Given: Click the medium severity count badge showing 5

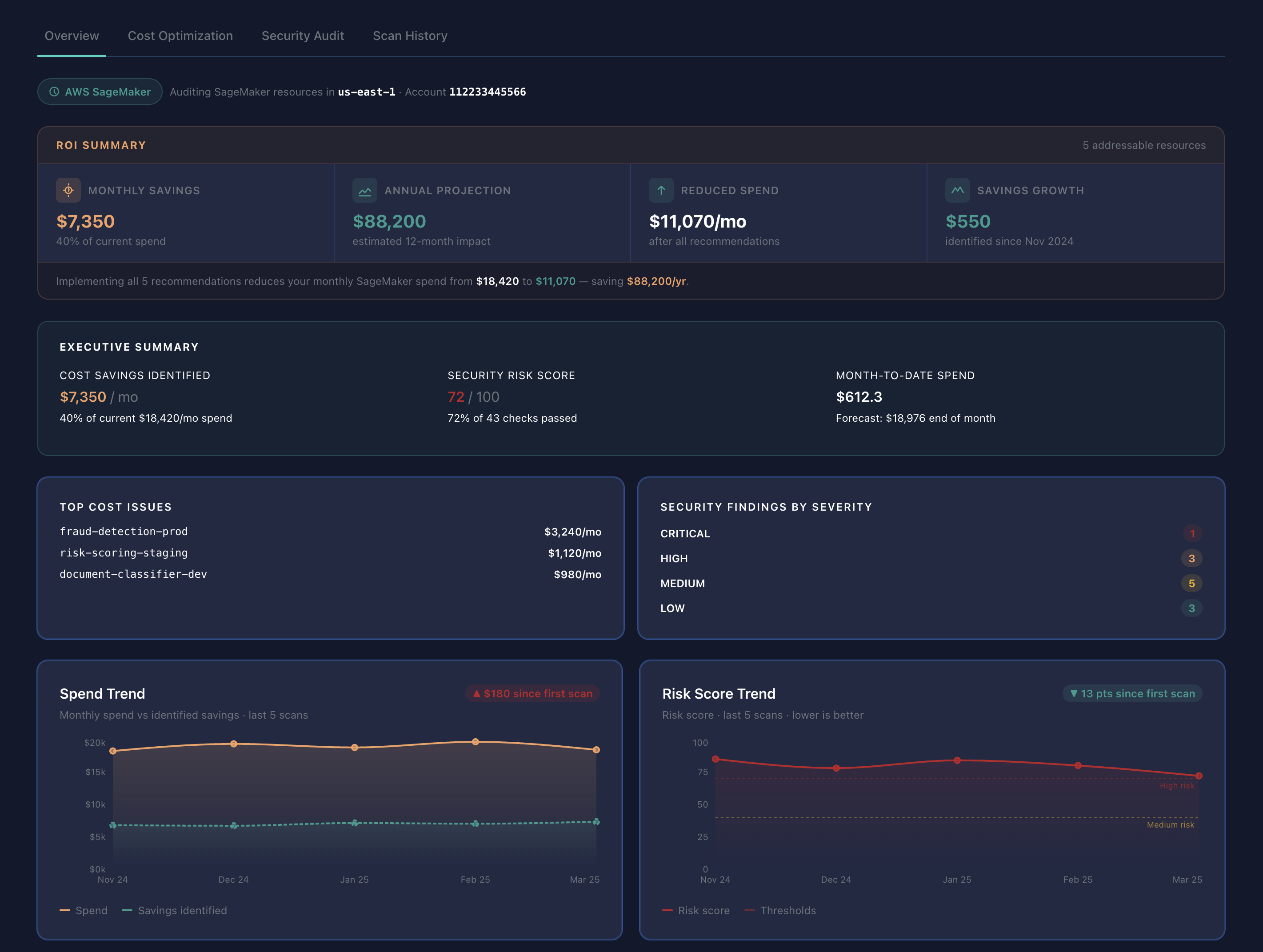Looking at the screenshot, I should (1192, 583).
